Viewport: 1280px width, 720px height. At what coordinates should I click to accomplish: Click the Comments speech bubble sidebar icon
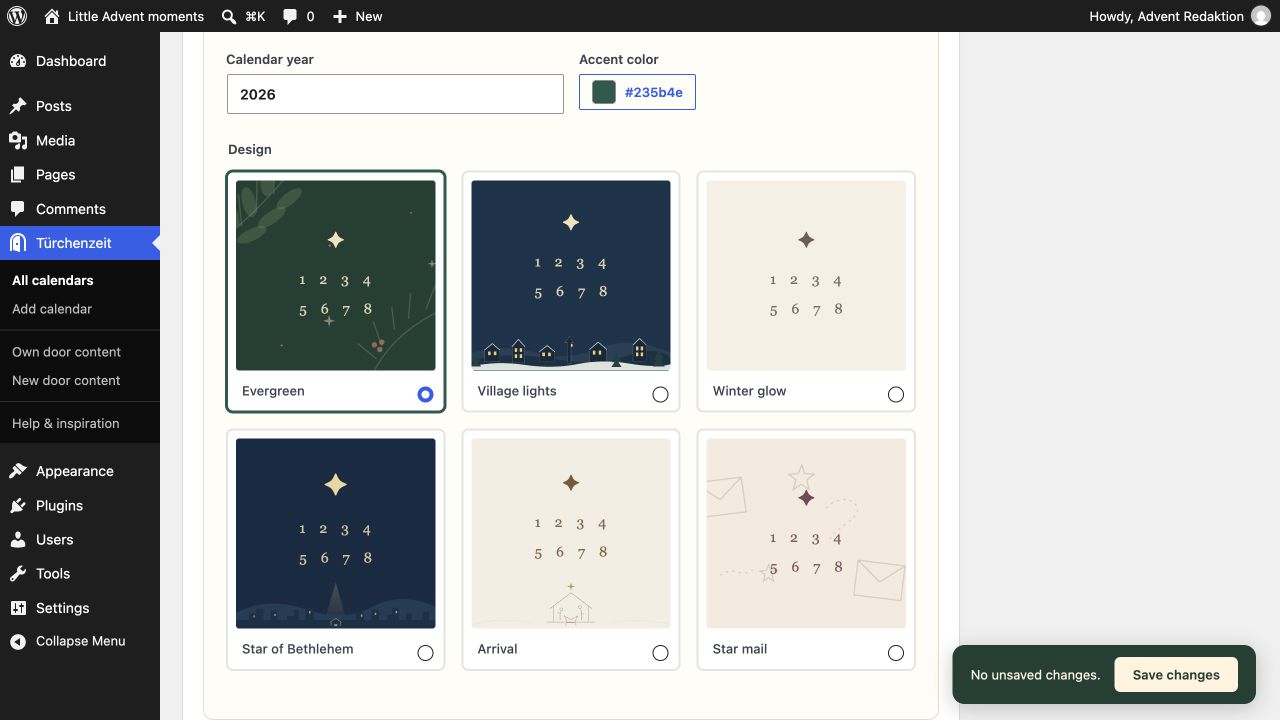pos(18,209)
